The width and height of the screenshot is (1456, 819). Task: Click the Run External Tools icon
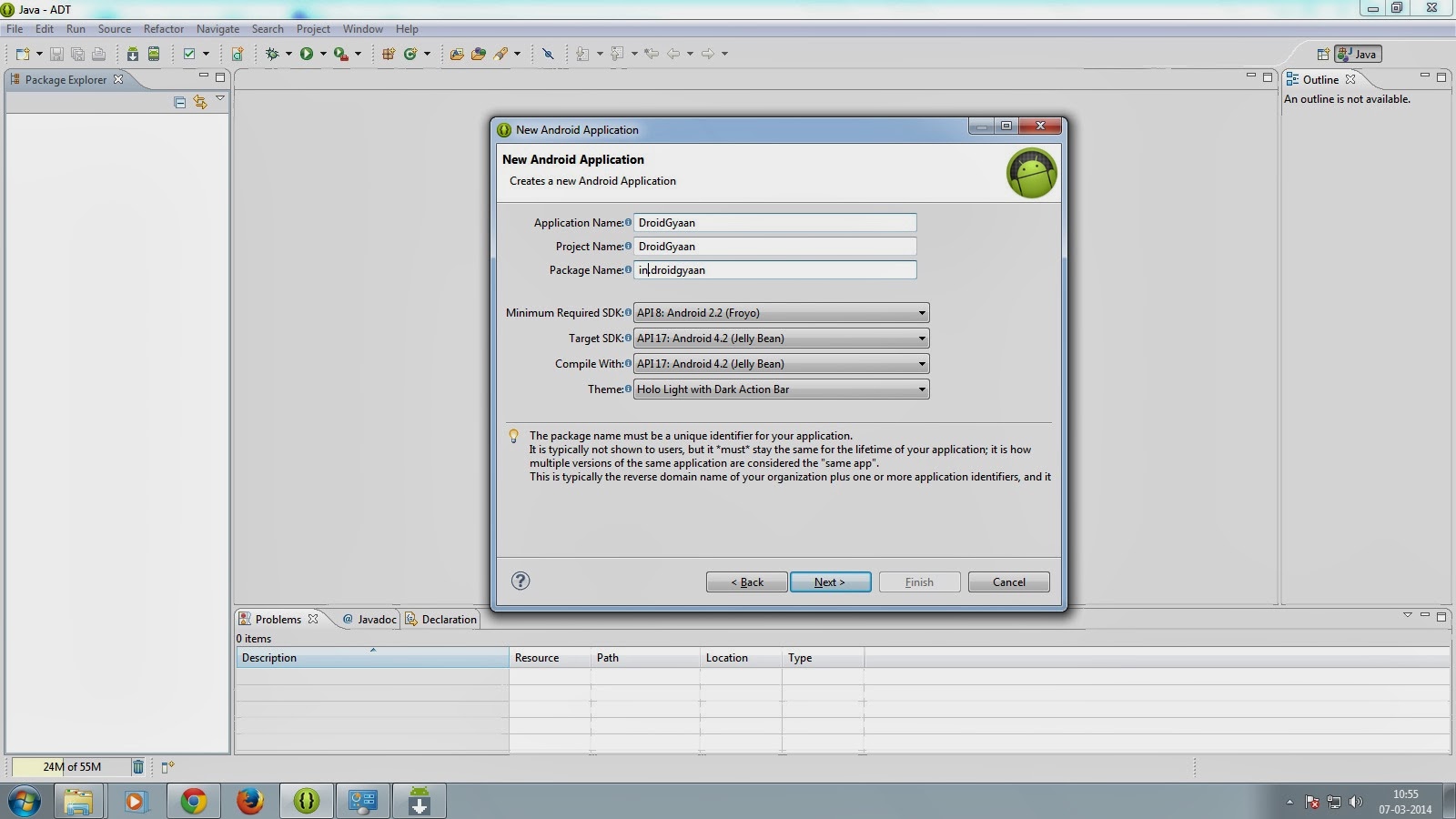tap(341, 54)
